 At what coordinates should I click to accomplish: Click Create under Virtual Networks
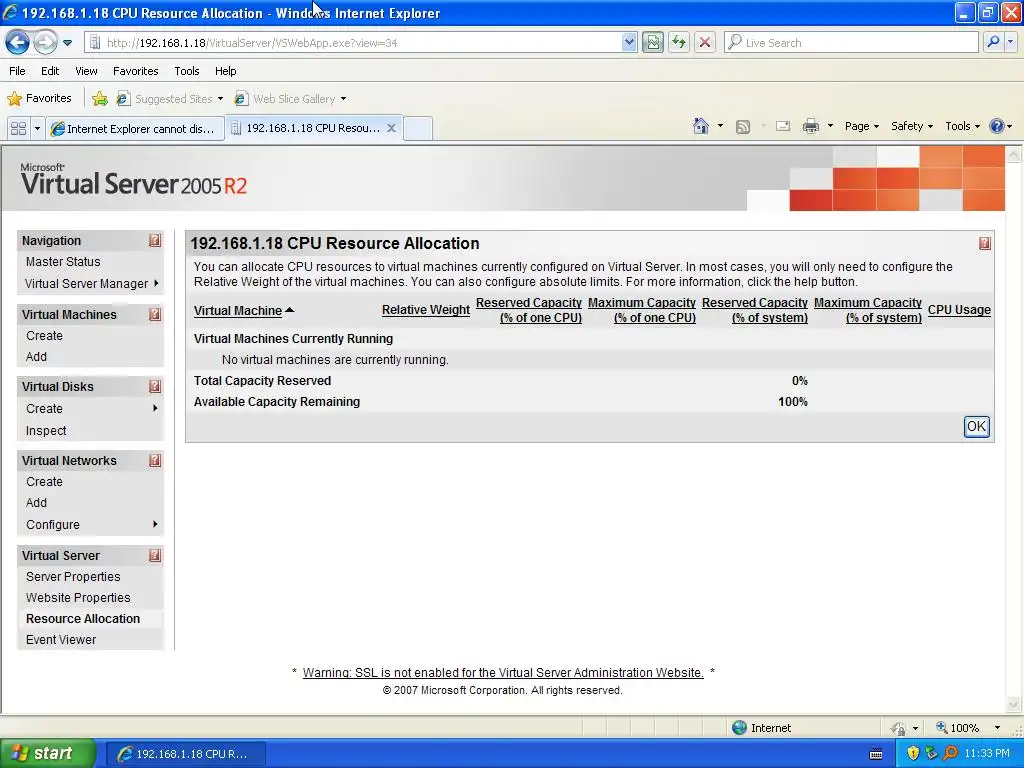[44, 482]
